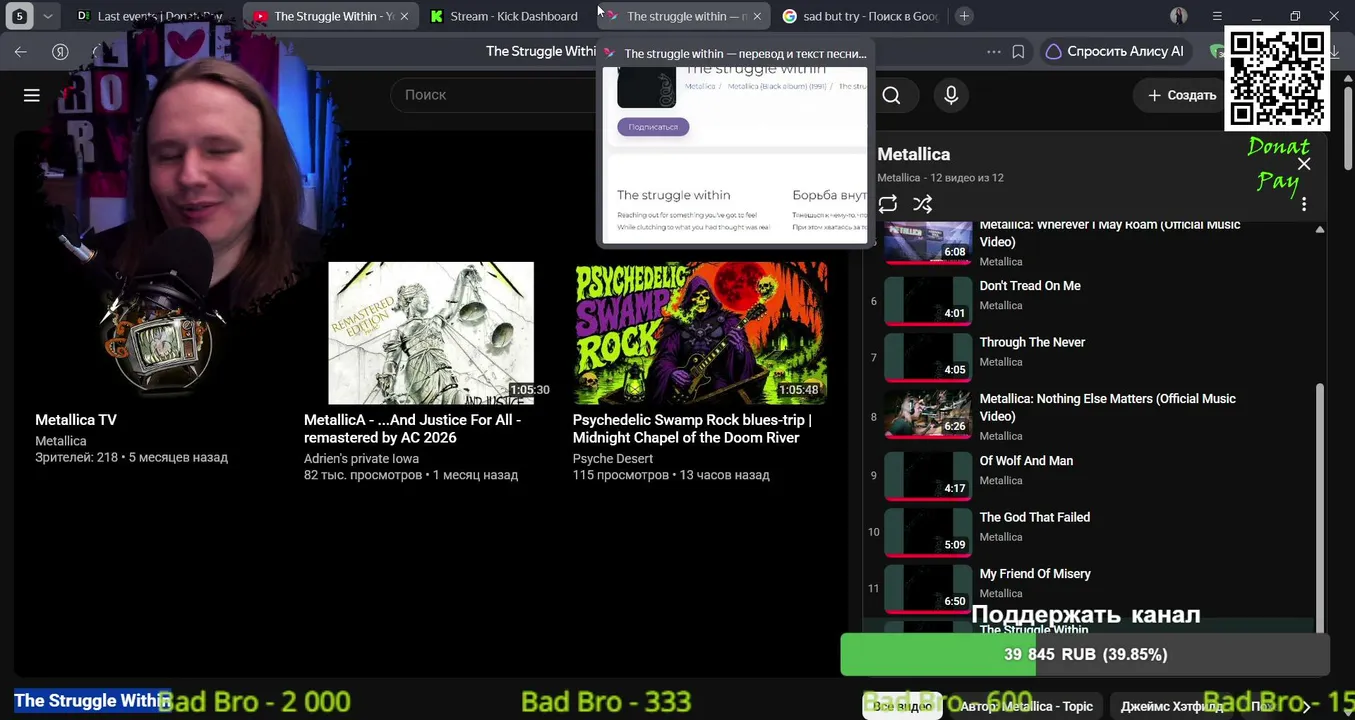The width and height of the screenshot is (1355, 720).
Task: Start voice search with the microphone icon
Action: tap(951, 95)
